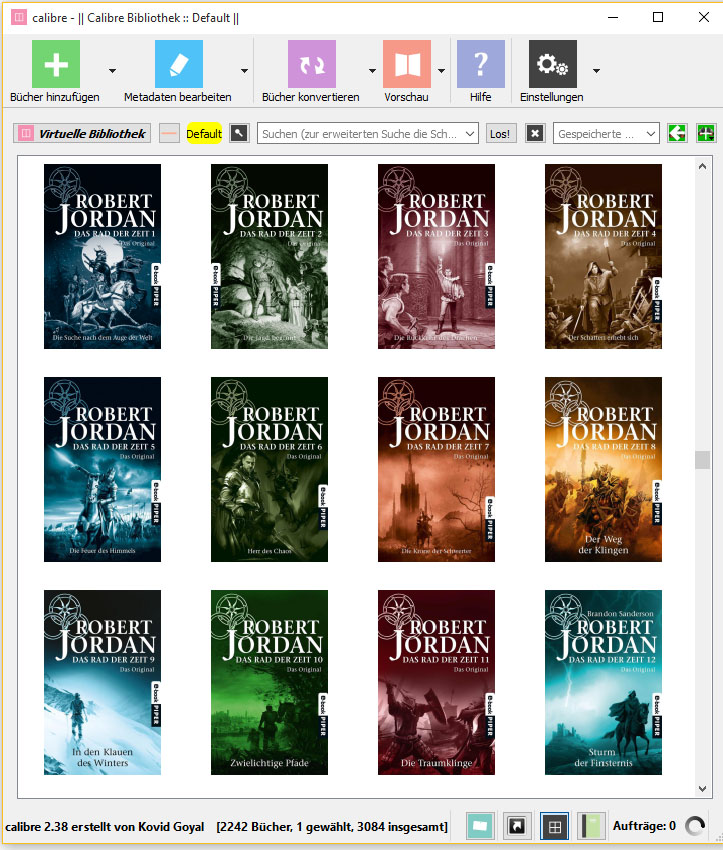Image resolution: width=723 pixels, height=850 pixels.
Task: Click the green Bücher hinzufügen plus icon
Action: 56,64
